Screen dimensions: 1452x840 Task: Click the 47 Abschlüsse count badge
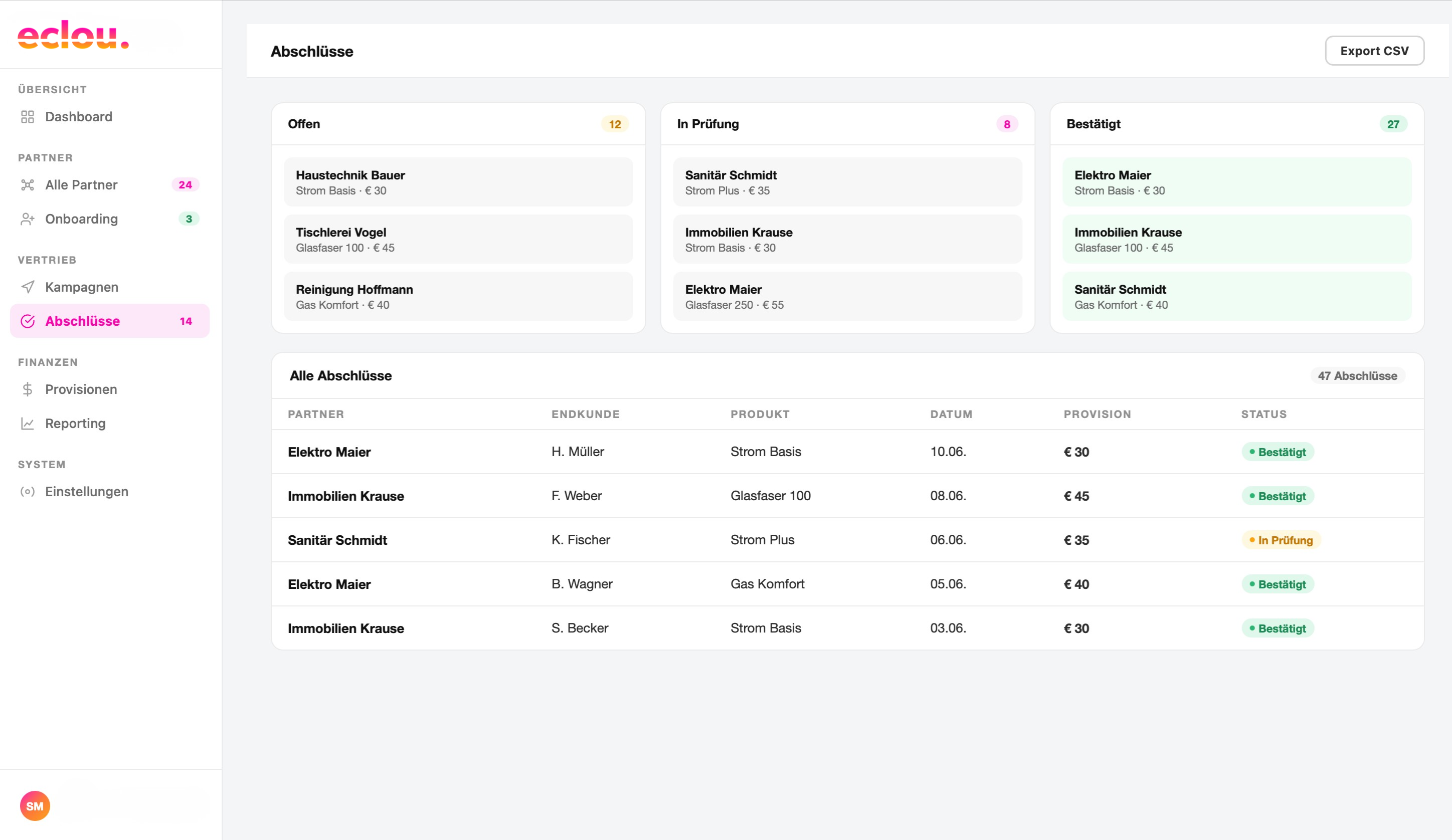(x=1358, y=375)
